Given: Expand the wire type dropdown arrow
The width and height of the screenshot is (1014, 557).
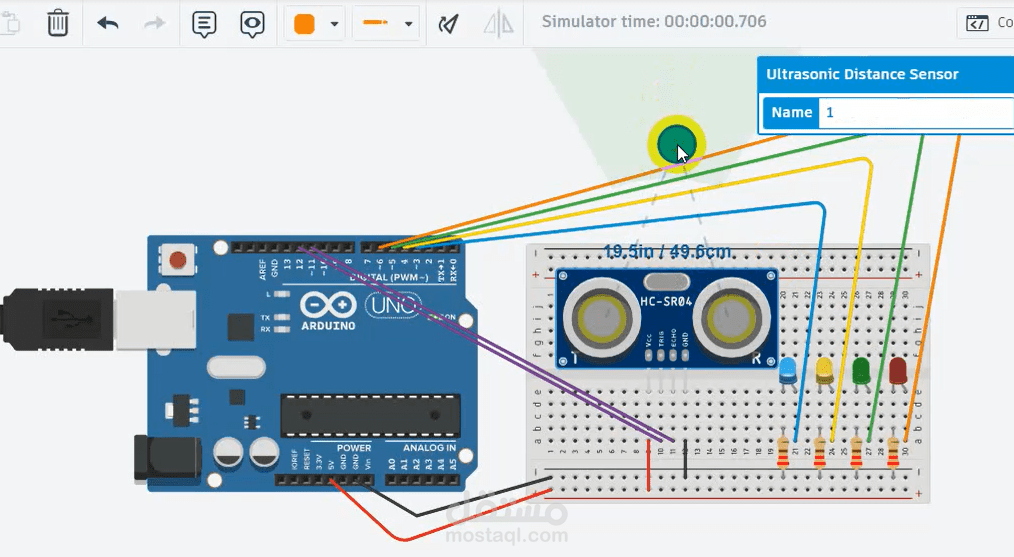Looking at the screenshot, I should (409, 25).
